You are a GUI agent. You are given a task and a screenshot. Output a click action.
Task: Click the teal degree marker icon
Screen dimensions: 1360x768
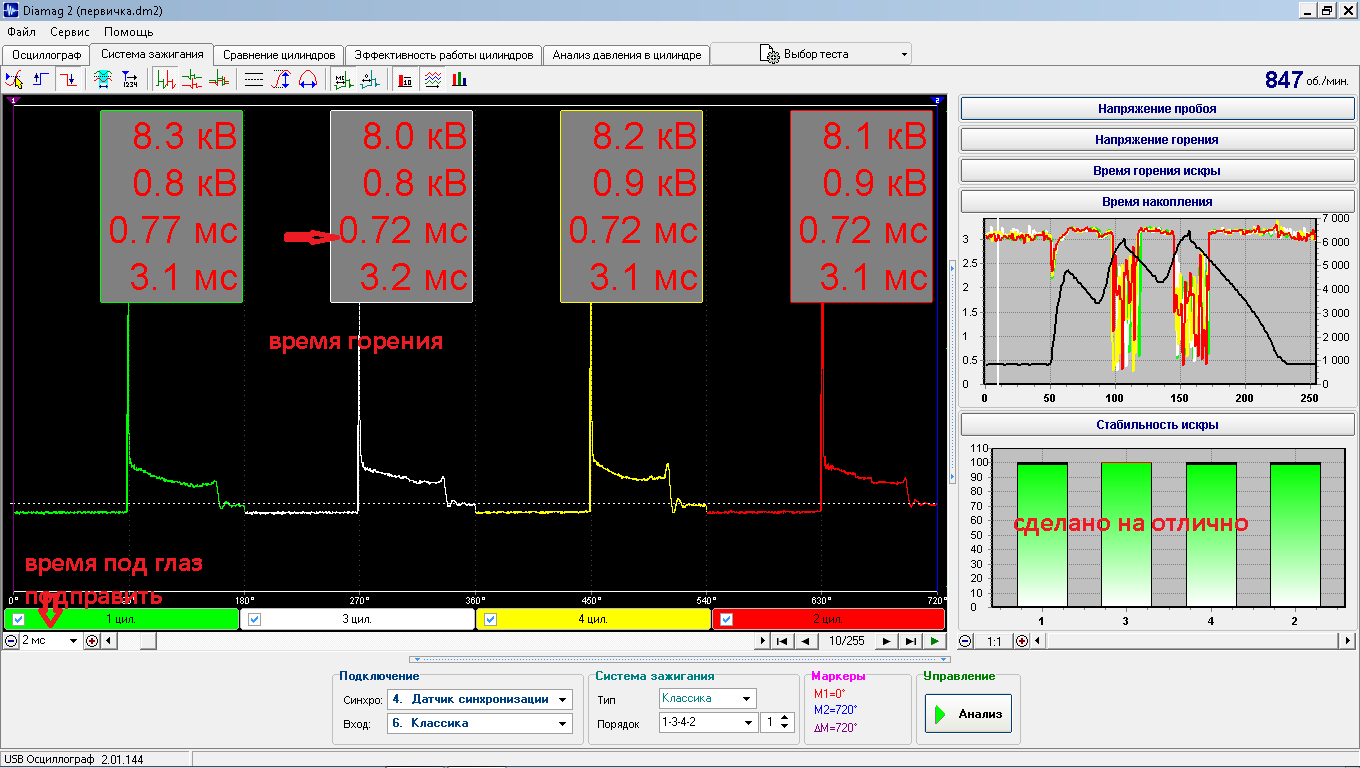370,80
